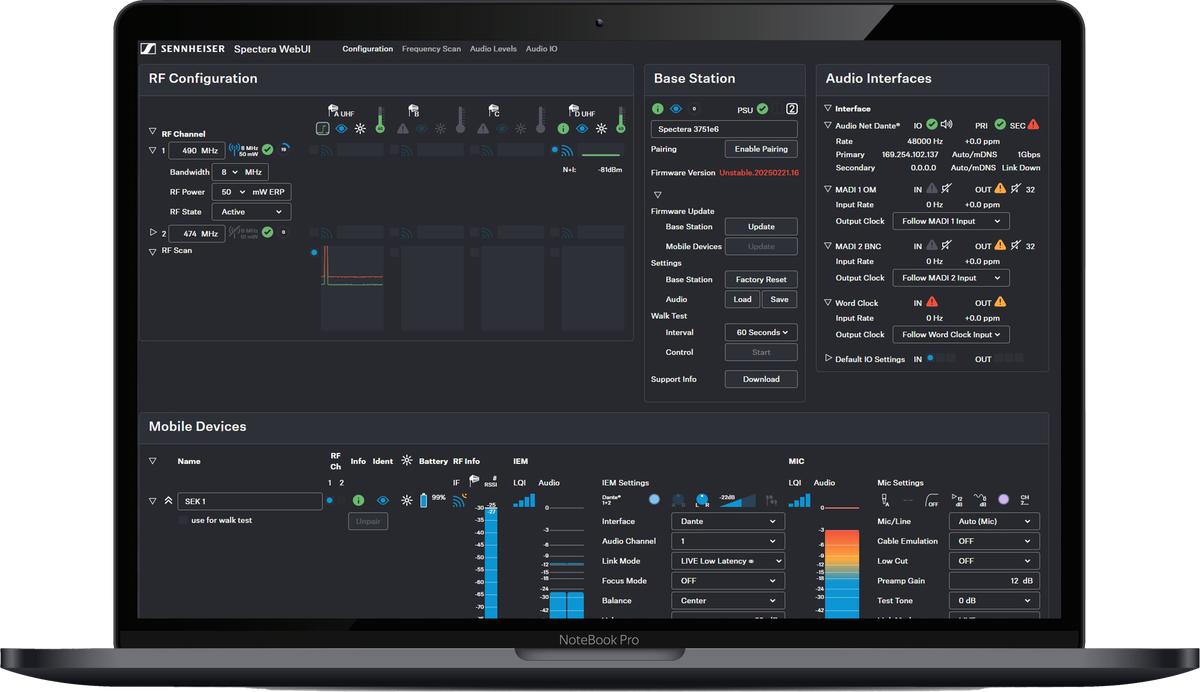This screenshot has height=692, width=1200.
Task: Switch to the Frequency Scan tab
Action: 431,49
